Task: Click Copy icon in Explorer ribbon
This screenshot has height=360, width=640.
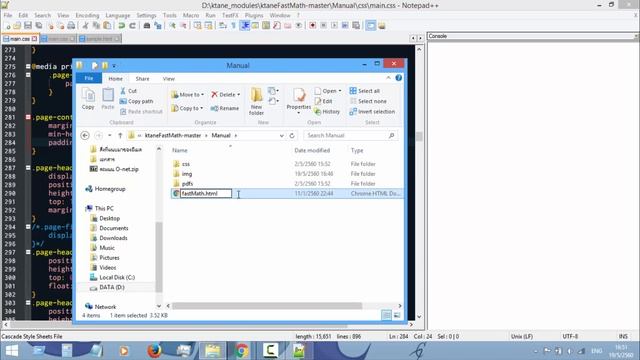Action: pyautogui.click(x=88, y=99)
